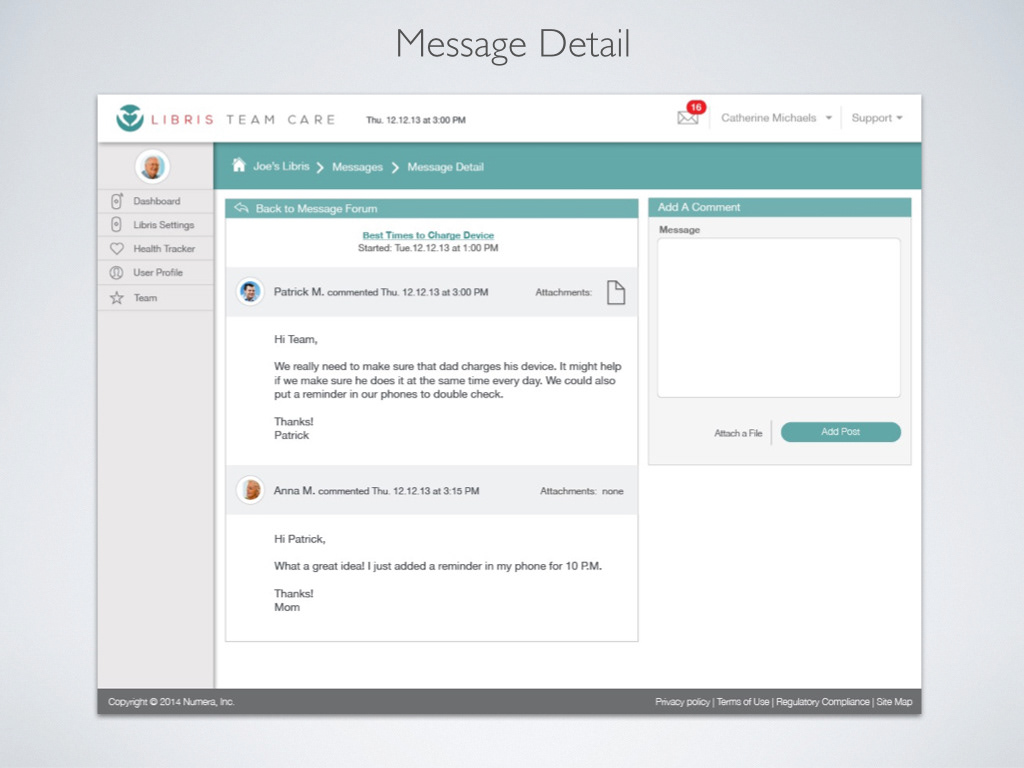The image size is (1024, 768).
Task: Click the 'Add A Comment' panel header
Action: (780, 207)
